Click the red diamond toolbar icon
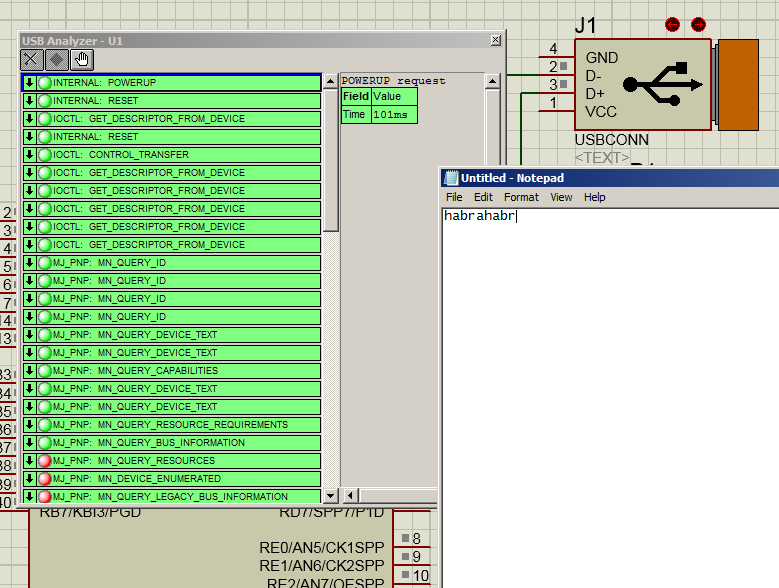Viewport: 779px width, 588px height. click(x=57, y=59)
